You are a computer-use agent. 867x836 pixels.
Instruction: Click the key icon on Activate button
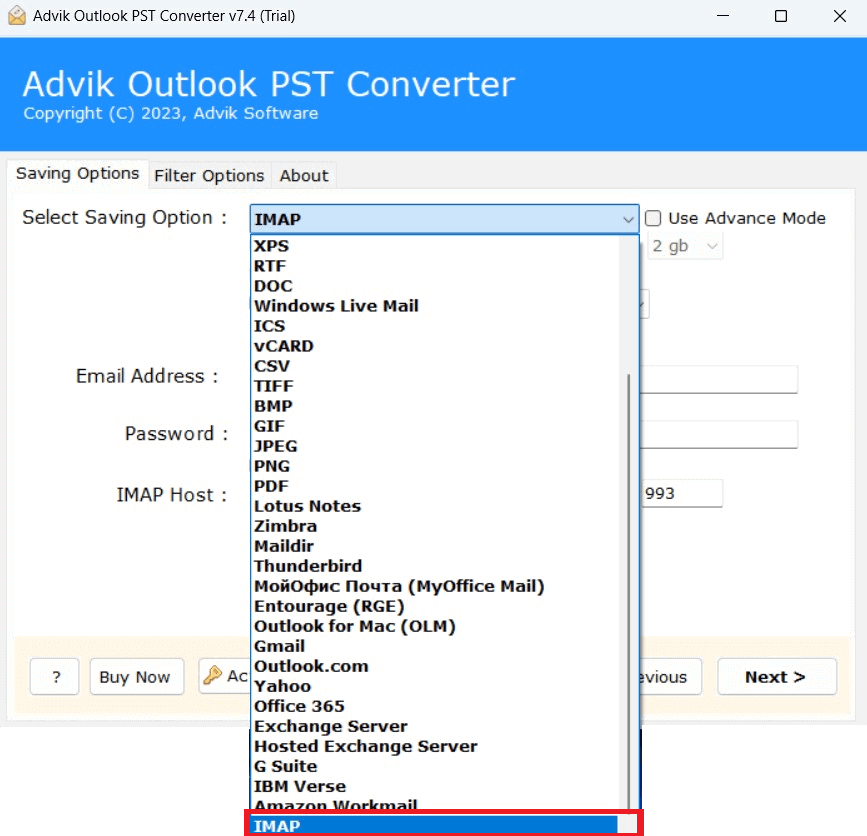(x=212, y=675)
